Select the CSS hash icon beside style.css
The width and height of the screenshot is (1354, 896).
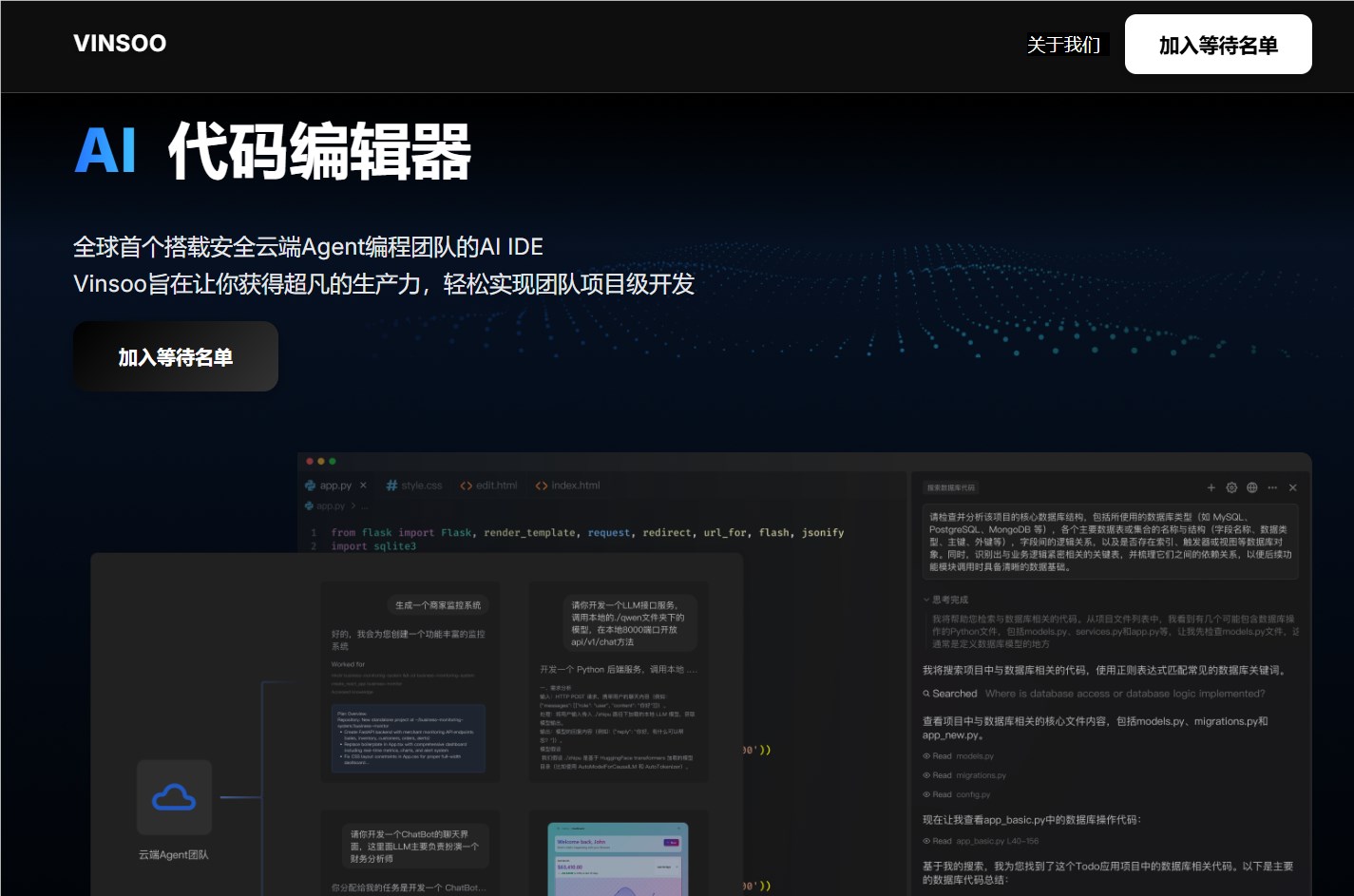tap(391, 486)
